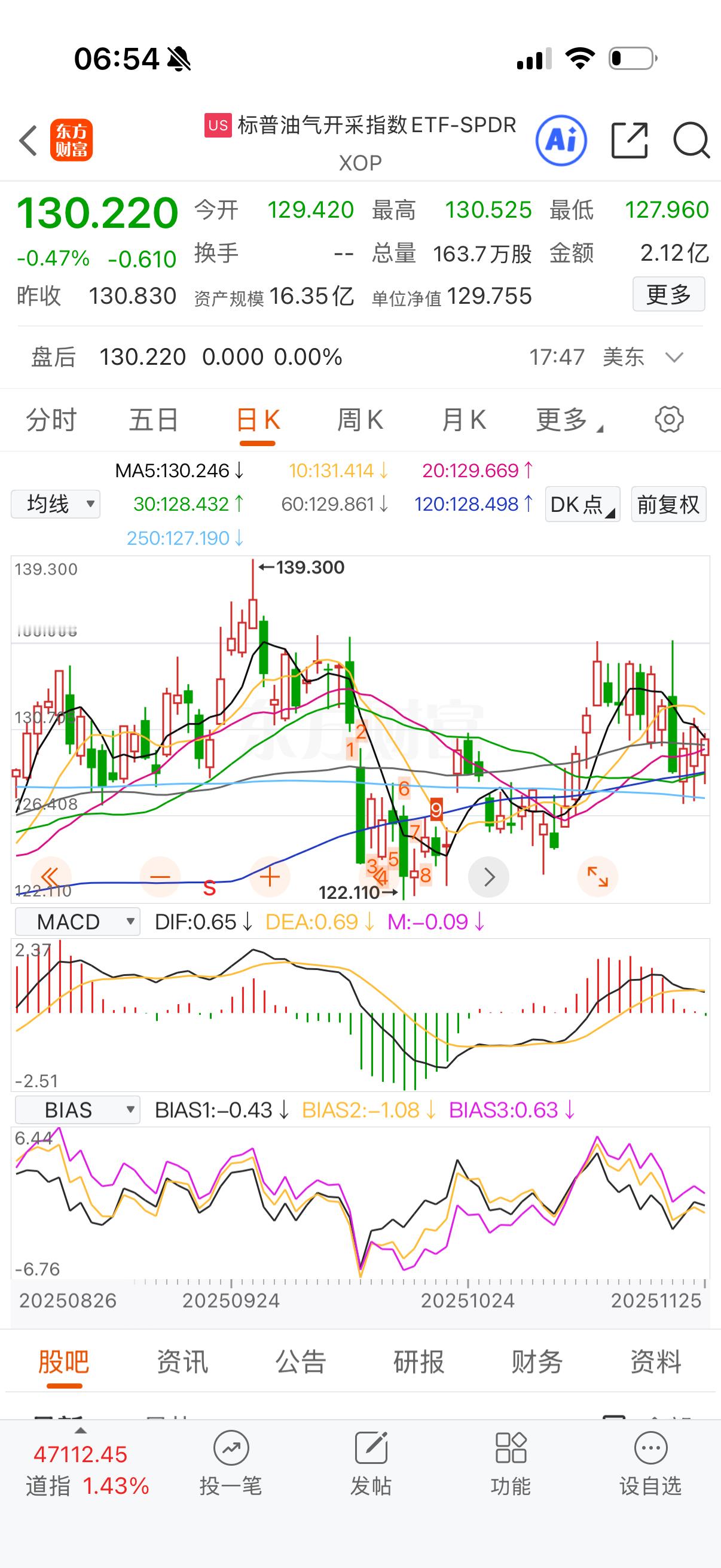The image size is (721, 1568).
Task: Share via the export icon
Action: click(629, 141)
